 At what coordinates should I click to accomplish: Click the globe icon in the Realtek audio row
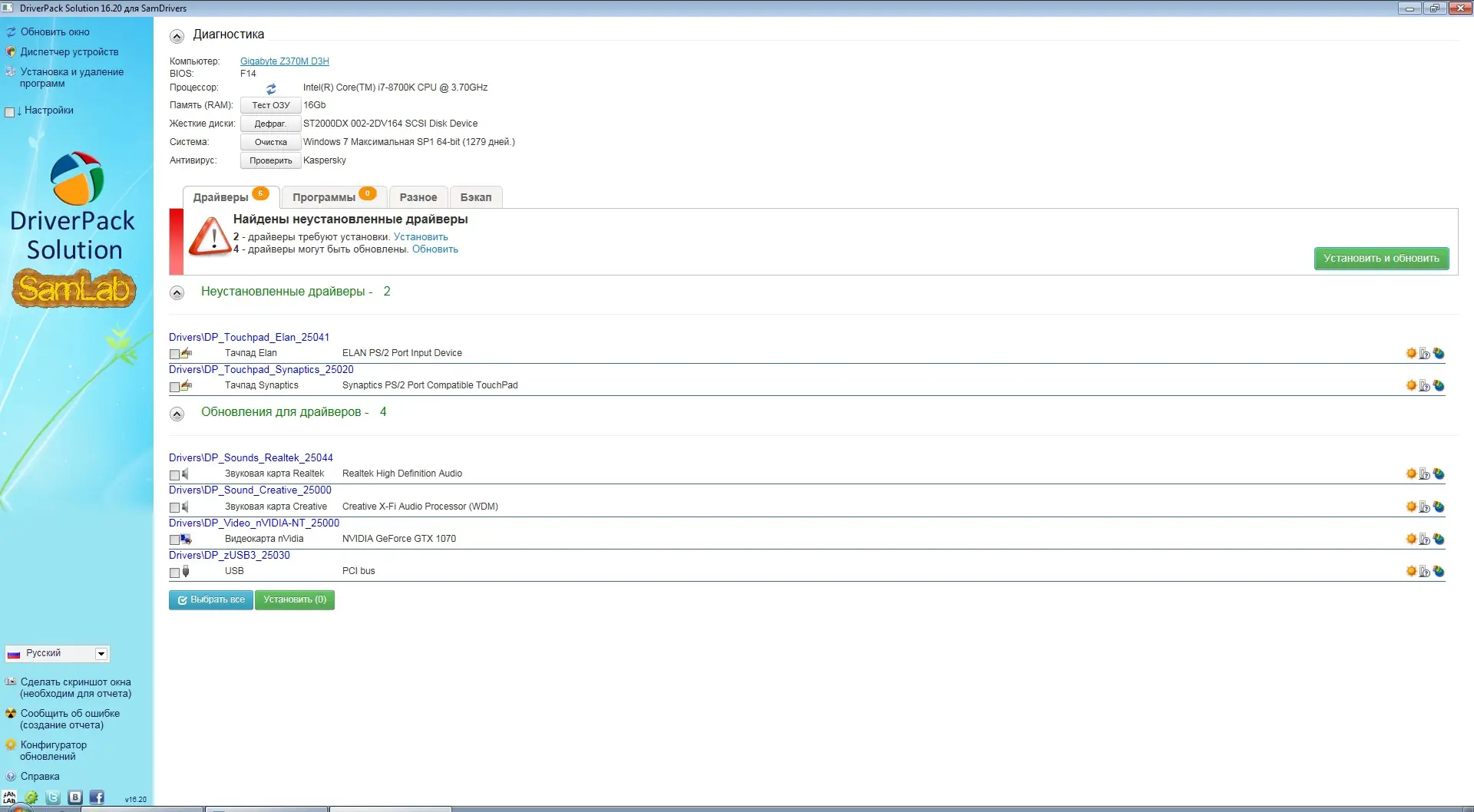click(x=1439, y=474)
